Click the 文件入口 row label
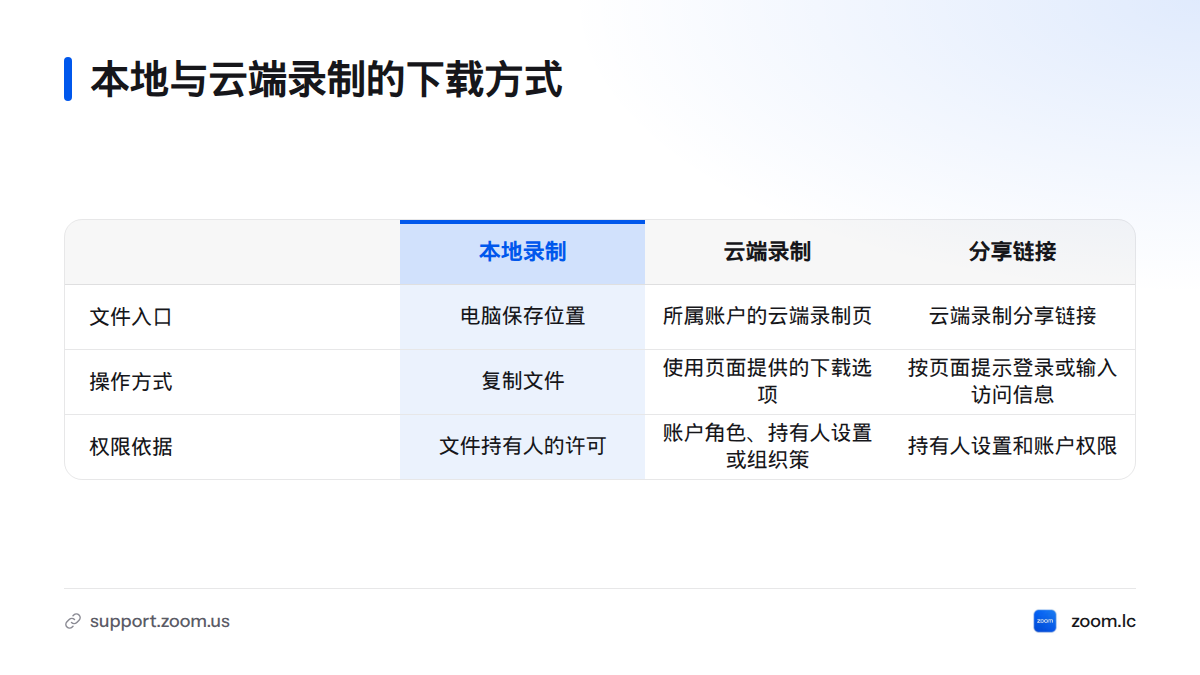 coord(131,317)
